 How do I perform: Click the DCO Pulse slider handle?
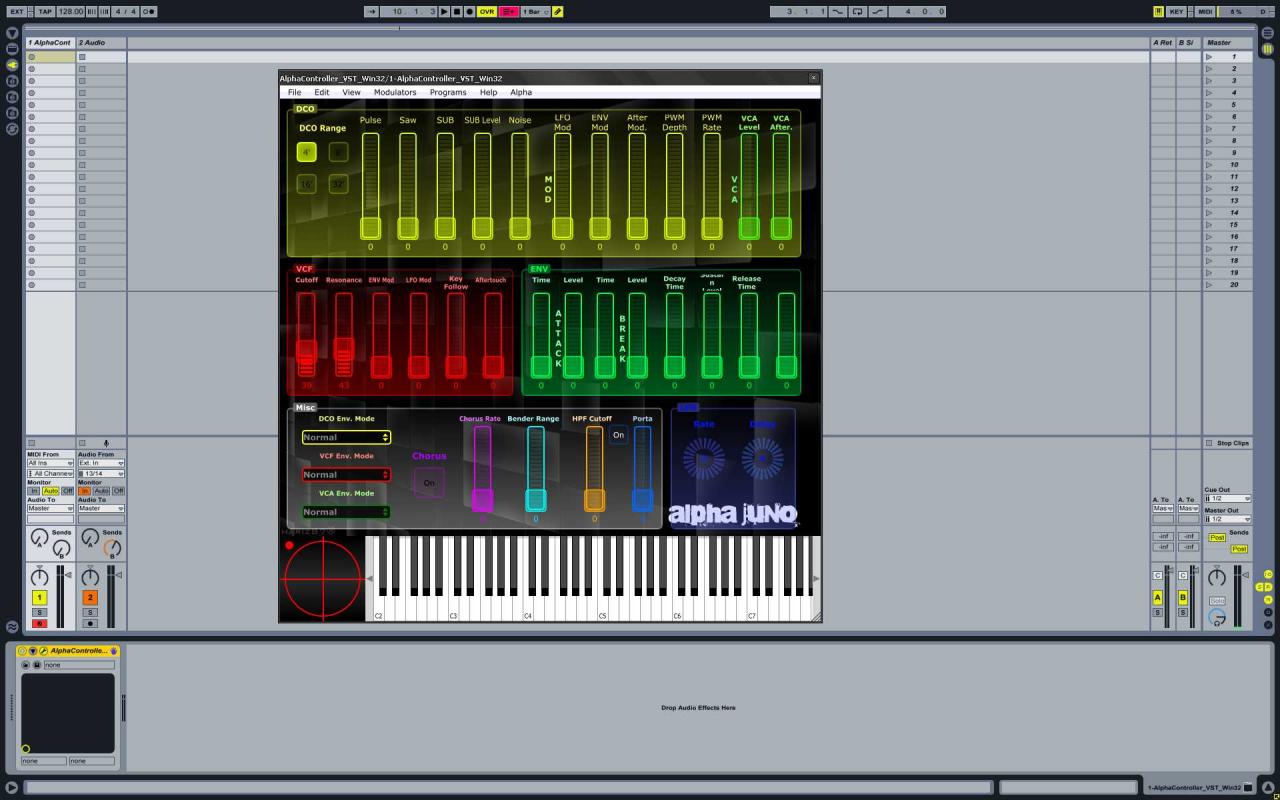[370, 227]
